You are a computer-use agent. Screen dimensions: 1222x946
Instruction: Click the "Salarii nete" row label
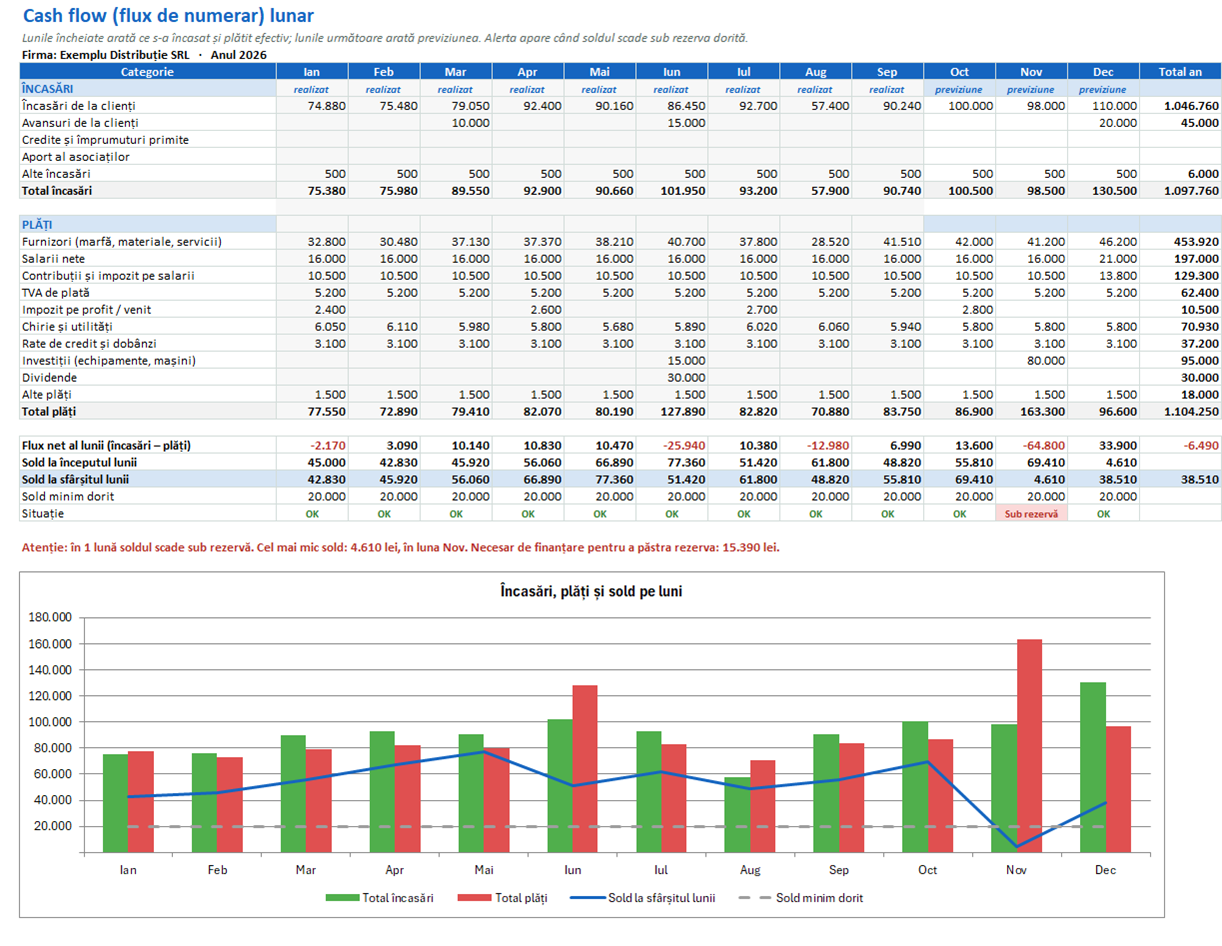[x=52, y=258]
